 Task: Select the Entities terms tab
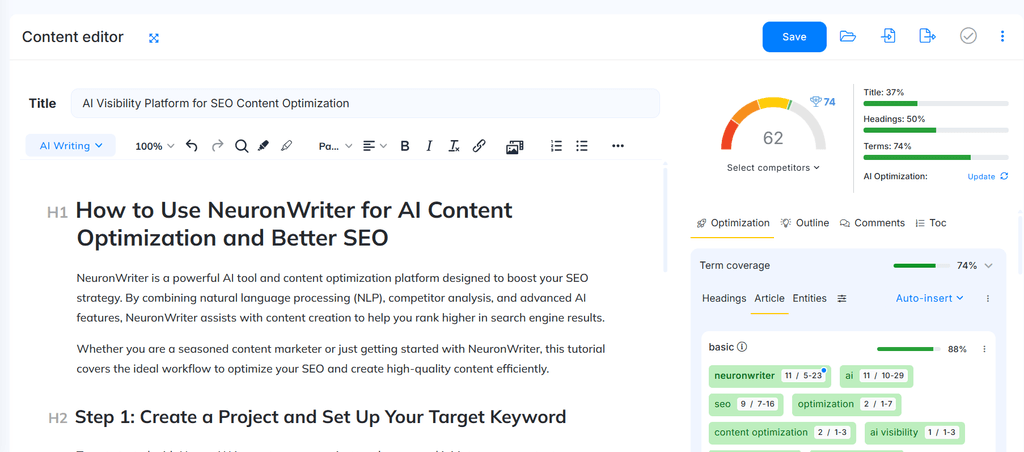pos(809,299)
